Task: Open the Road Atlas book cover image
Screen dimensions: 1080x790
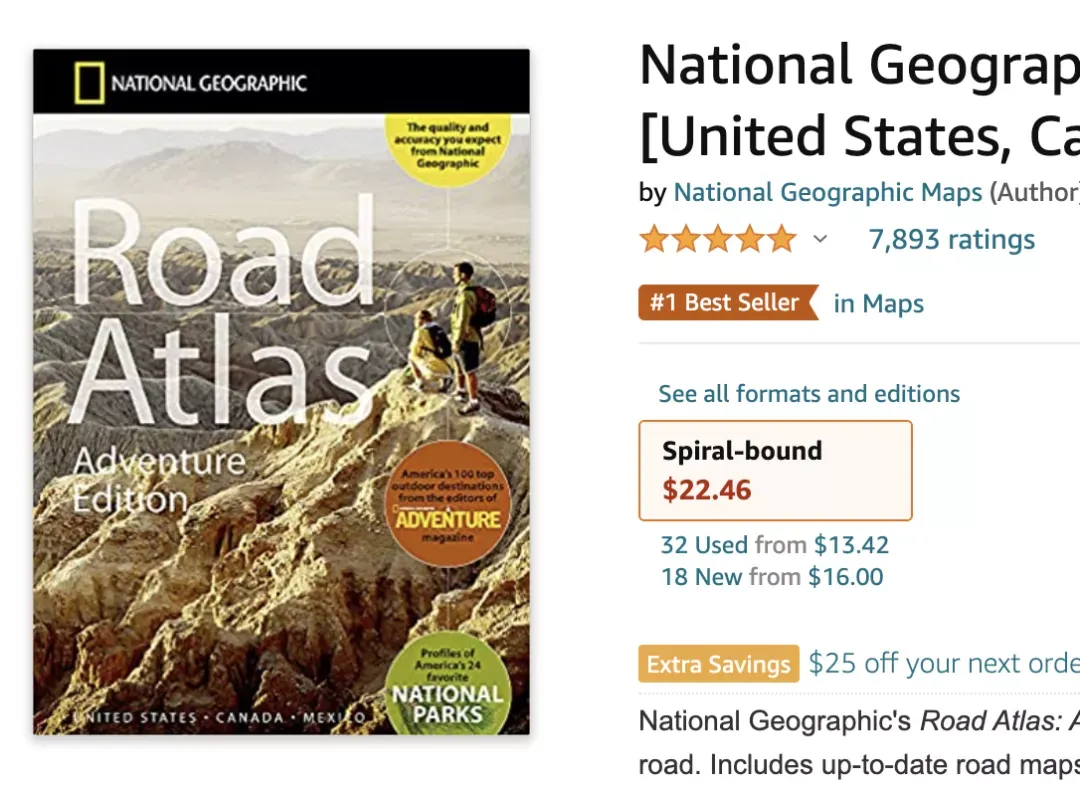Action: pyautogui.click(x=282, y=391)
